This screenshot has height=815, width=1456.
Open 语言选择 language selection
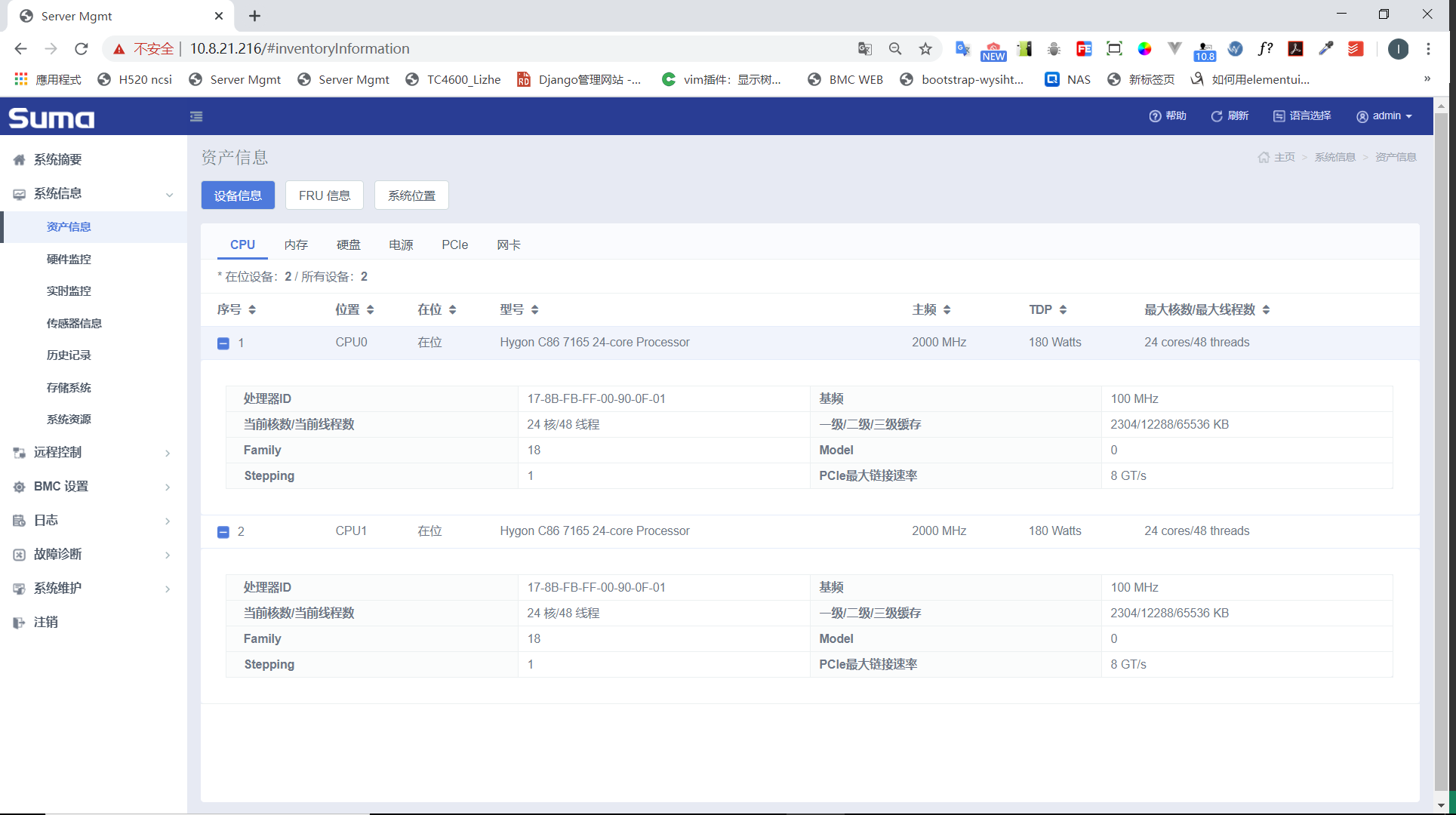[x=1302, y=115]
